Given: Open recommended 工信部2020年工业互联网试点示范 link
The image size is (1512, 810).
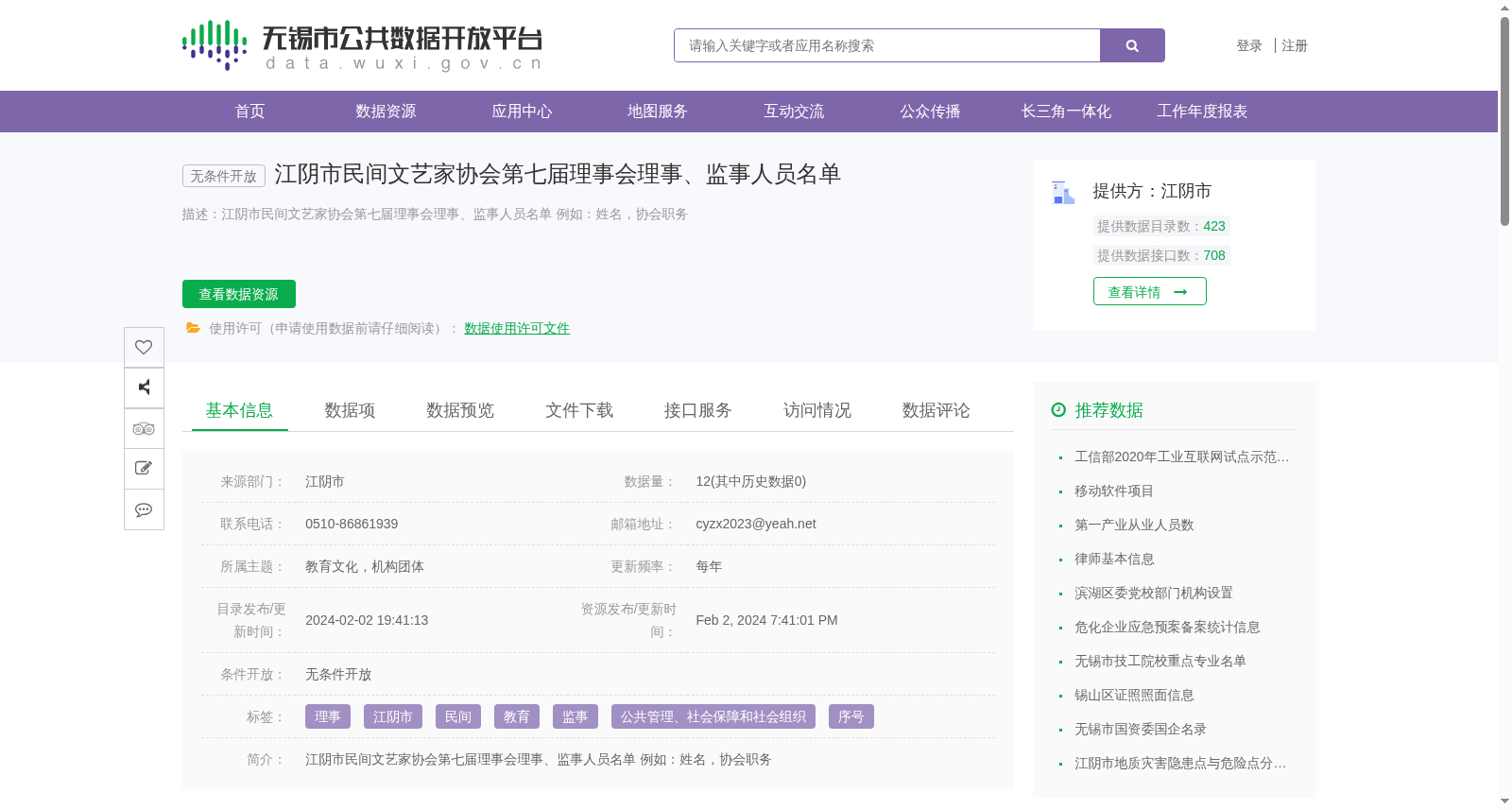Looking at the screenshot, I should pyautogui.click(x=1182, y=457).
